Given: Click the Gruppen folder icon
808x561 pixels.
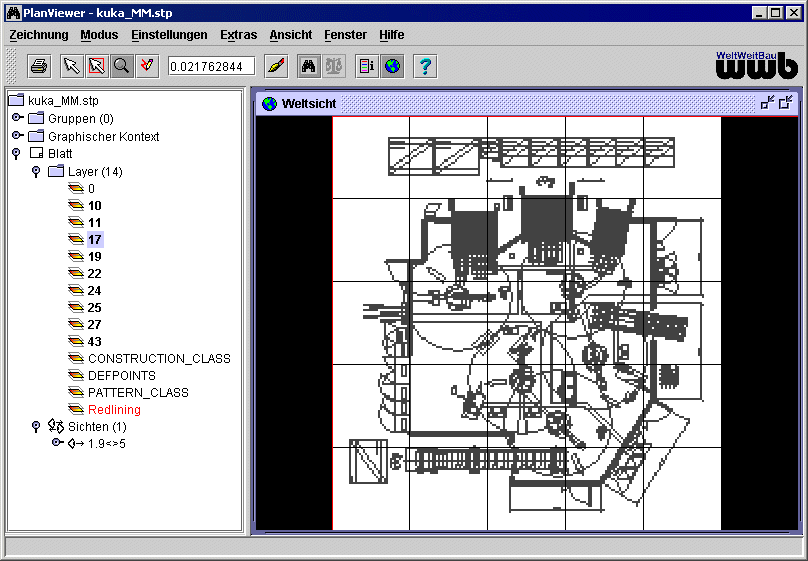Looking at the screenshot, I should pyautogui.click(x=36, y=118).
